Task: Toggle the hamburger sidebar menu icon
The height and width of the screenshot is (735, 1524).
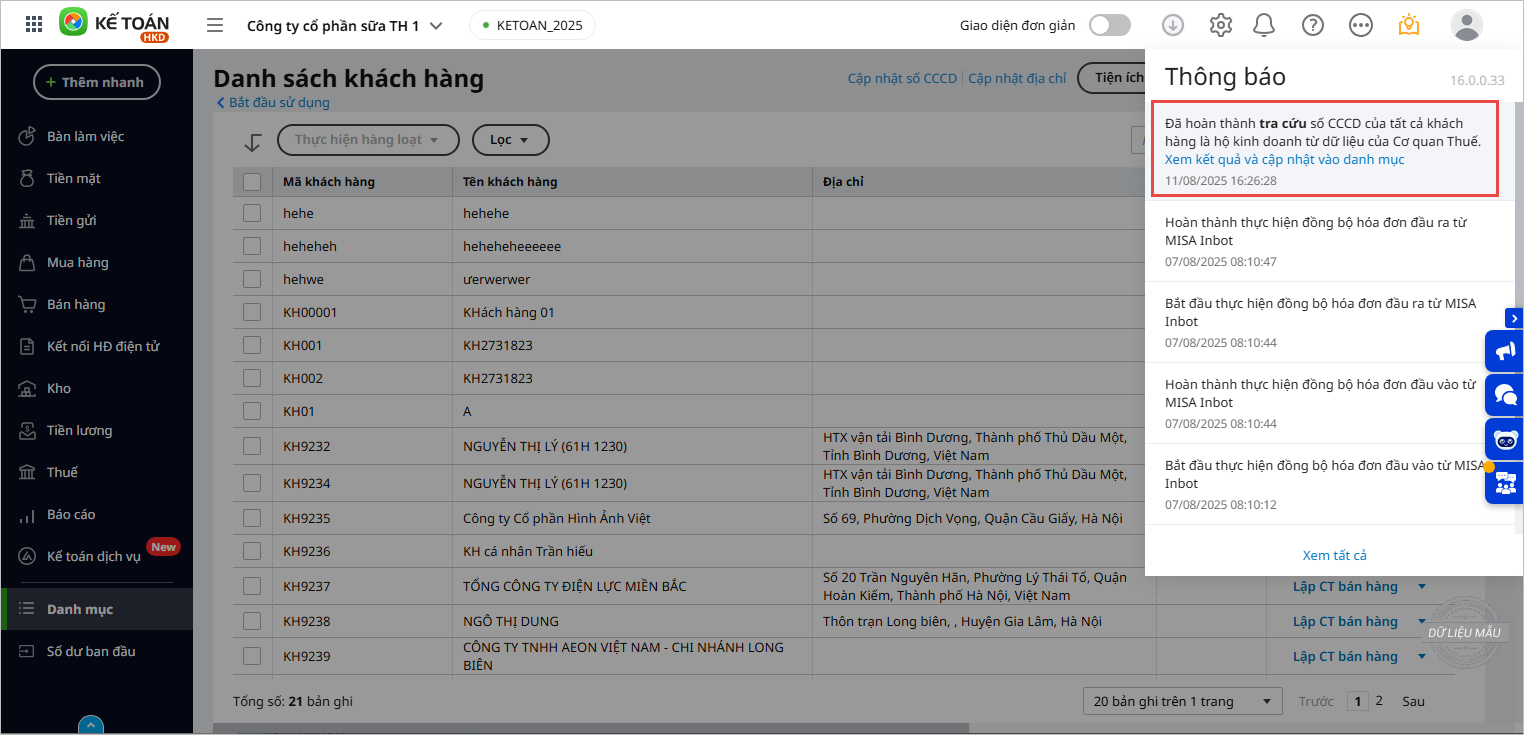Action: tap(215, 25)
